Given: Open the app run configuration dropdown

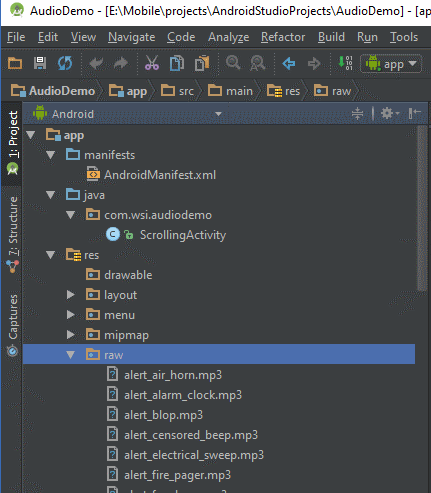Looking at the screenshot, I should [x=391, y=64].
